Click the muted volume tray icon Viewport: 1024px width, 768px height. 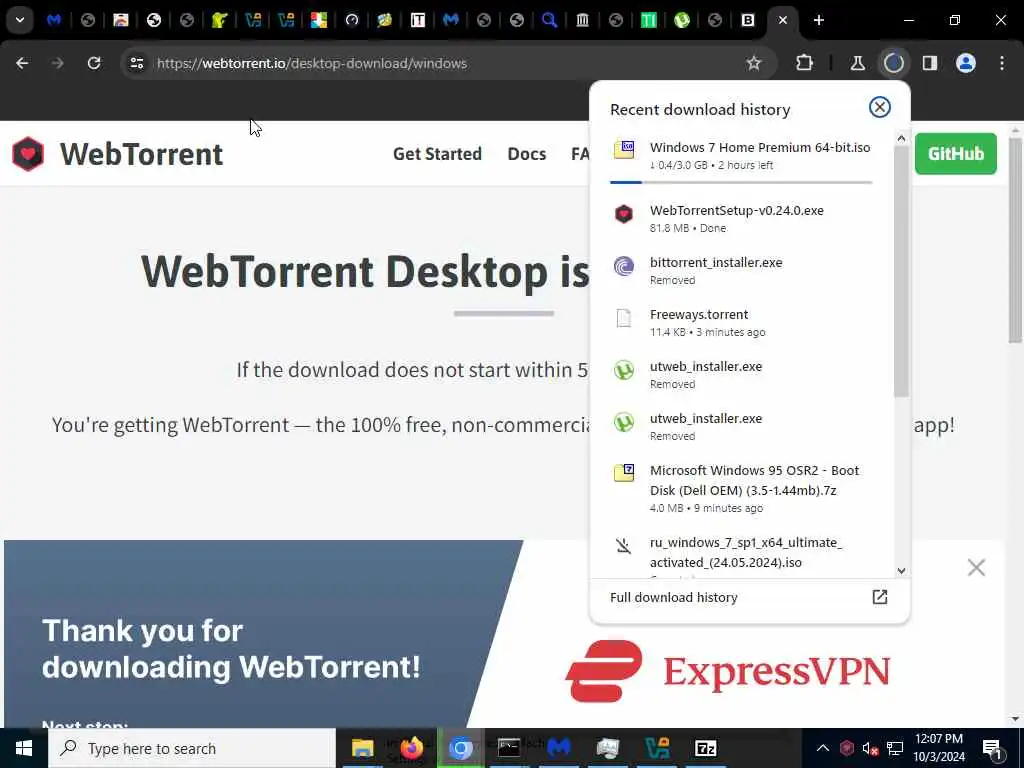(x=869, y=748)
